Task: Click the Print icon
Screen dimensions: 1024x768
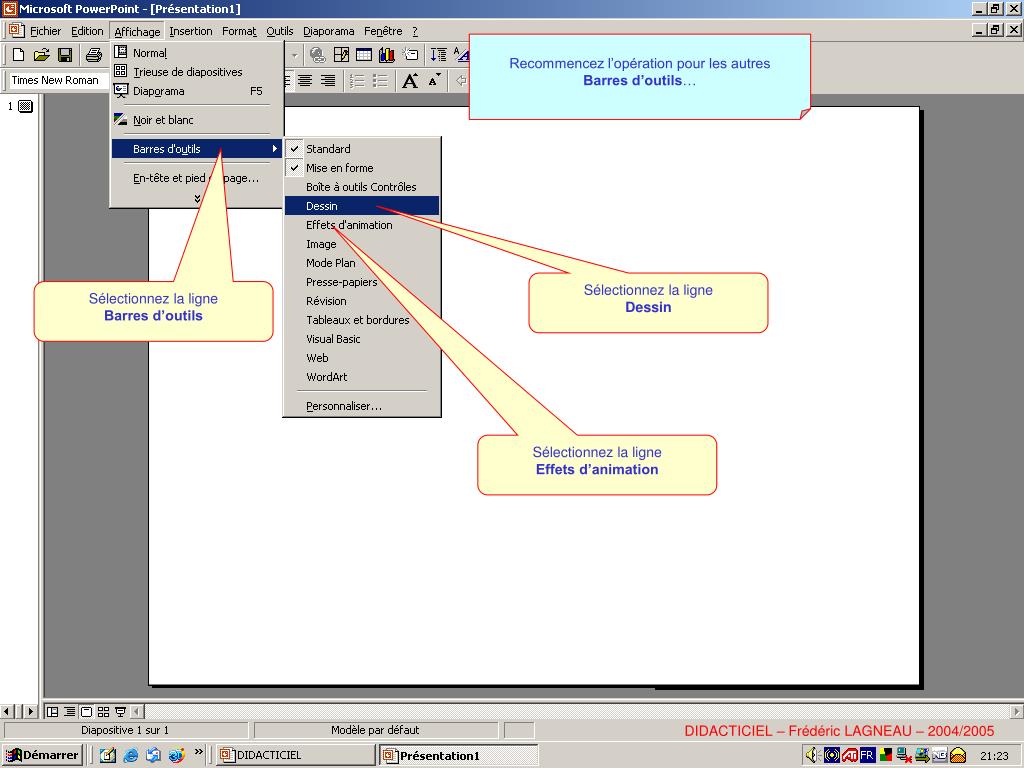Action: pos(94,55)
